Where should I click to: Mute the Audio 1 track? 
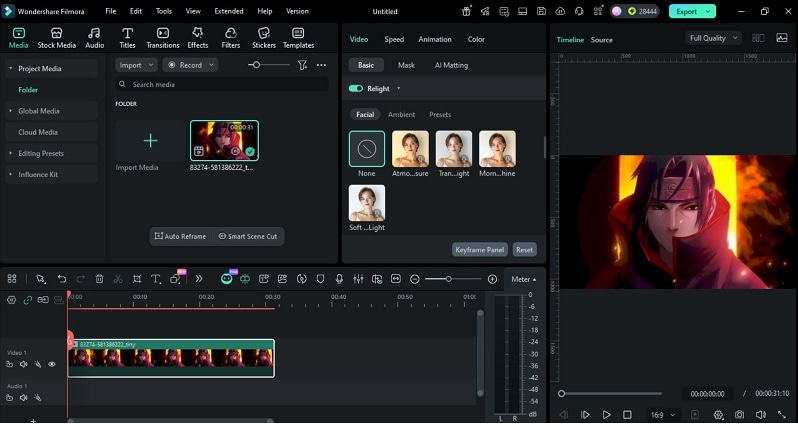point(23,398)
